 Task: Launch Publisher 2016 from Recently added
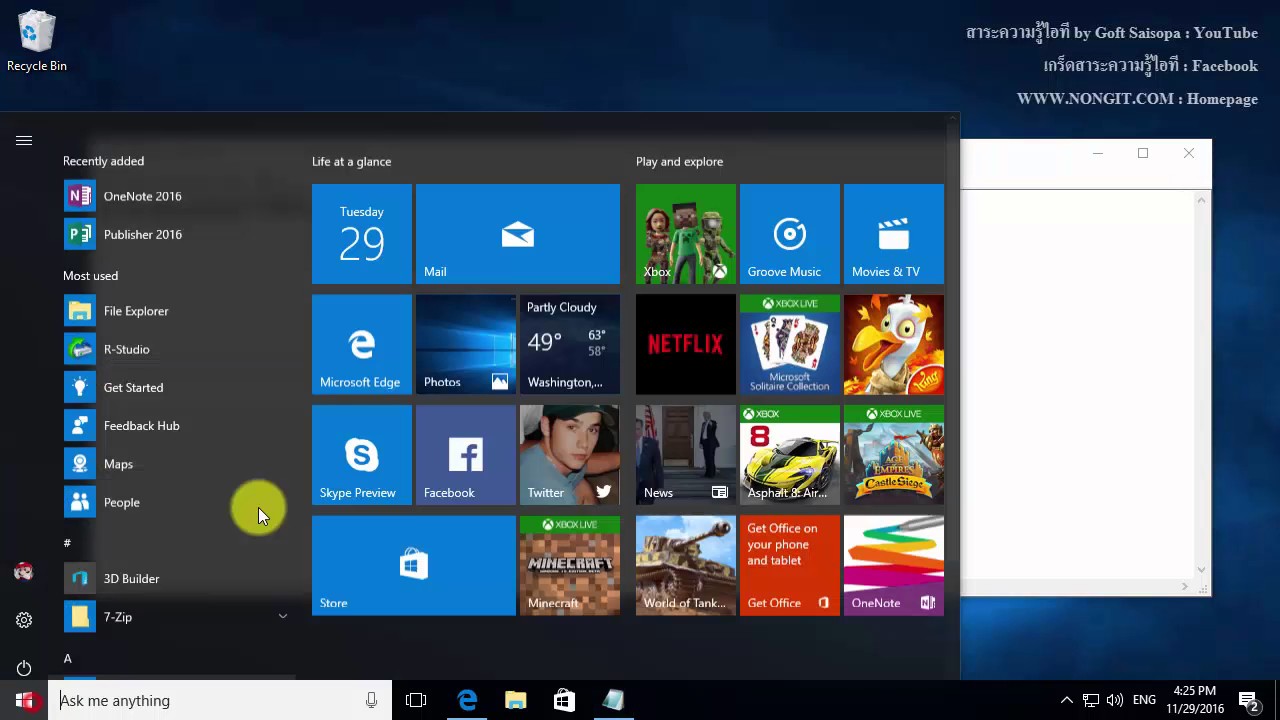pos(179,234)
